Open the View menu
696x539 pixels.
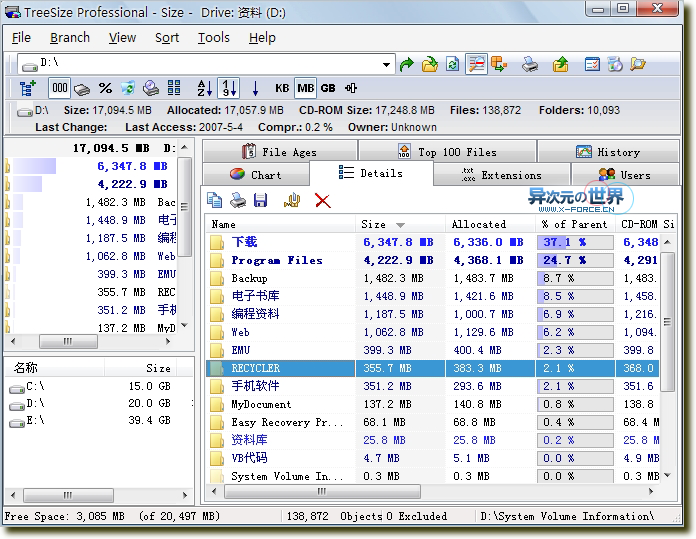[x=123, y=38]
